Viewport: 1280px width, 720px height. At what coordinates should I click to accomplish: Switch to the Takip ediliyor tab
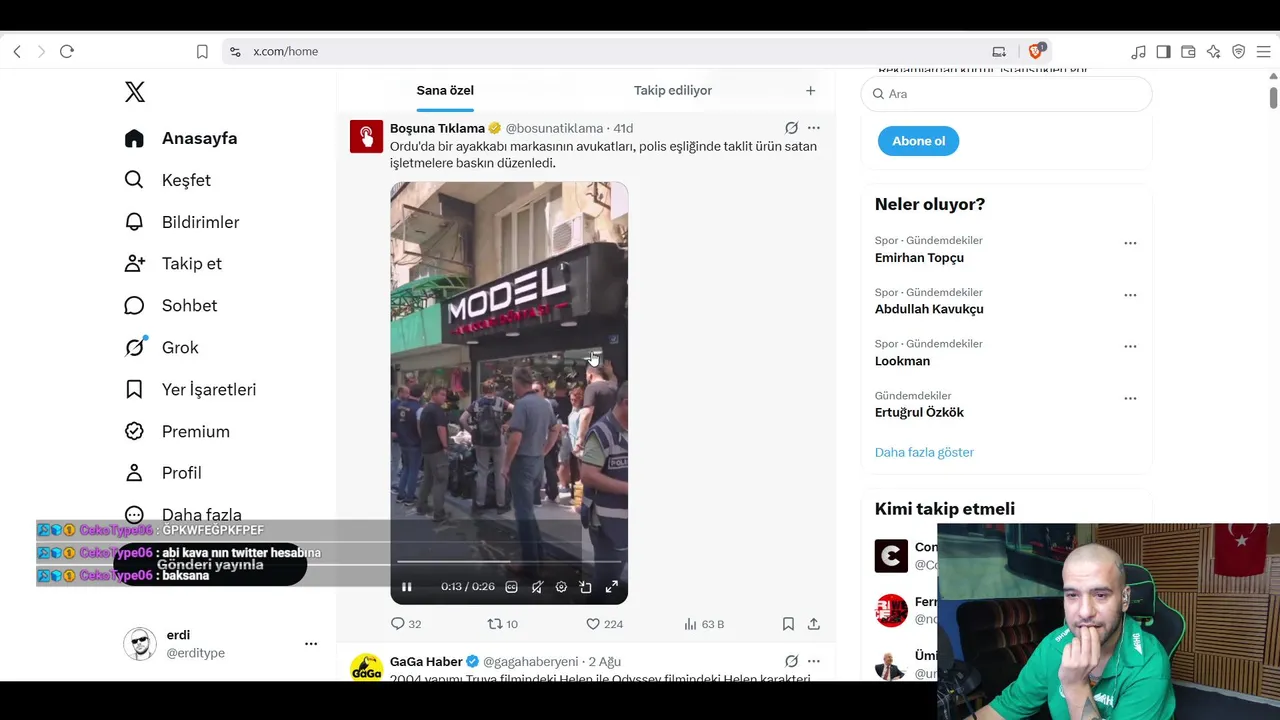(x=673, y=90)
